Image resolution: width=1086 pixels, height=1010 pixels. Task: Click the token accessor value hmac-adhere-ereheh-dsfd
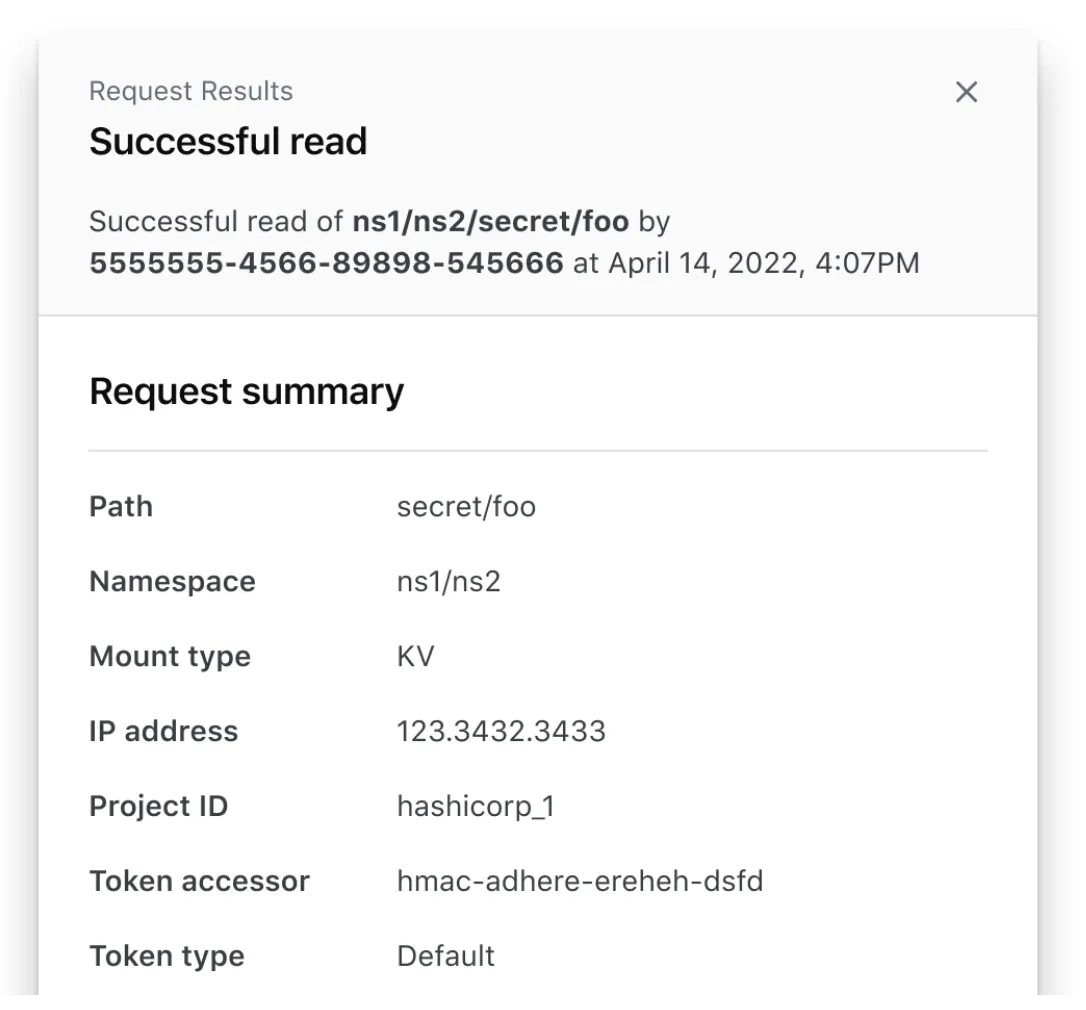coord(579,881)
